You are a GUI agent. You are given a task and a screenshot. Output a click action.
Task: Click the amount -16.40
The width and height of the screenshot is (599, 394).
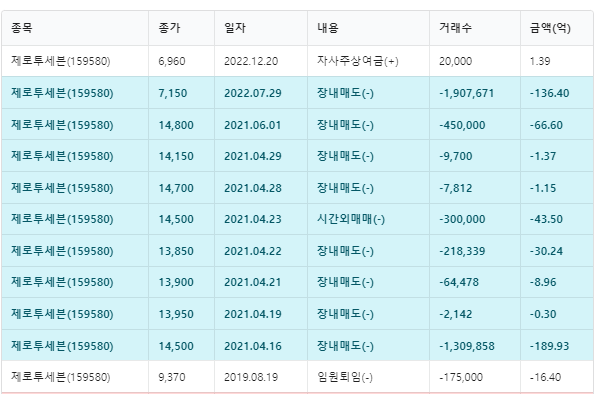pyautogui.click(x=545, y=378)
